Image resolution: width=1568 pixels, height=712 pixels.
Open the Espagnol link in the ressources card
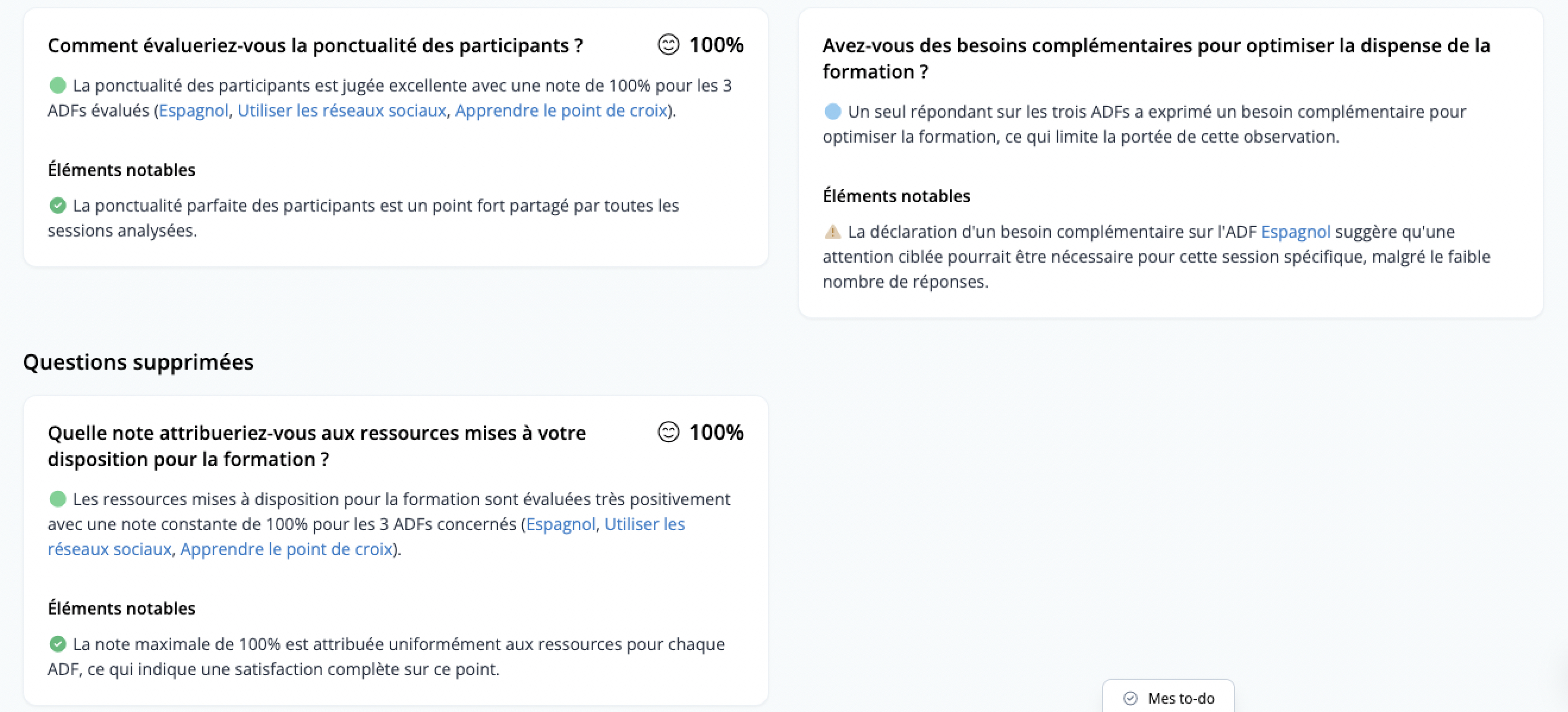[561, 524]
